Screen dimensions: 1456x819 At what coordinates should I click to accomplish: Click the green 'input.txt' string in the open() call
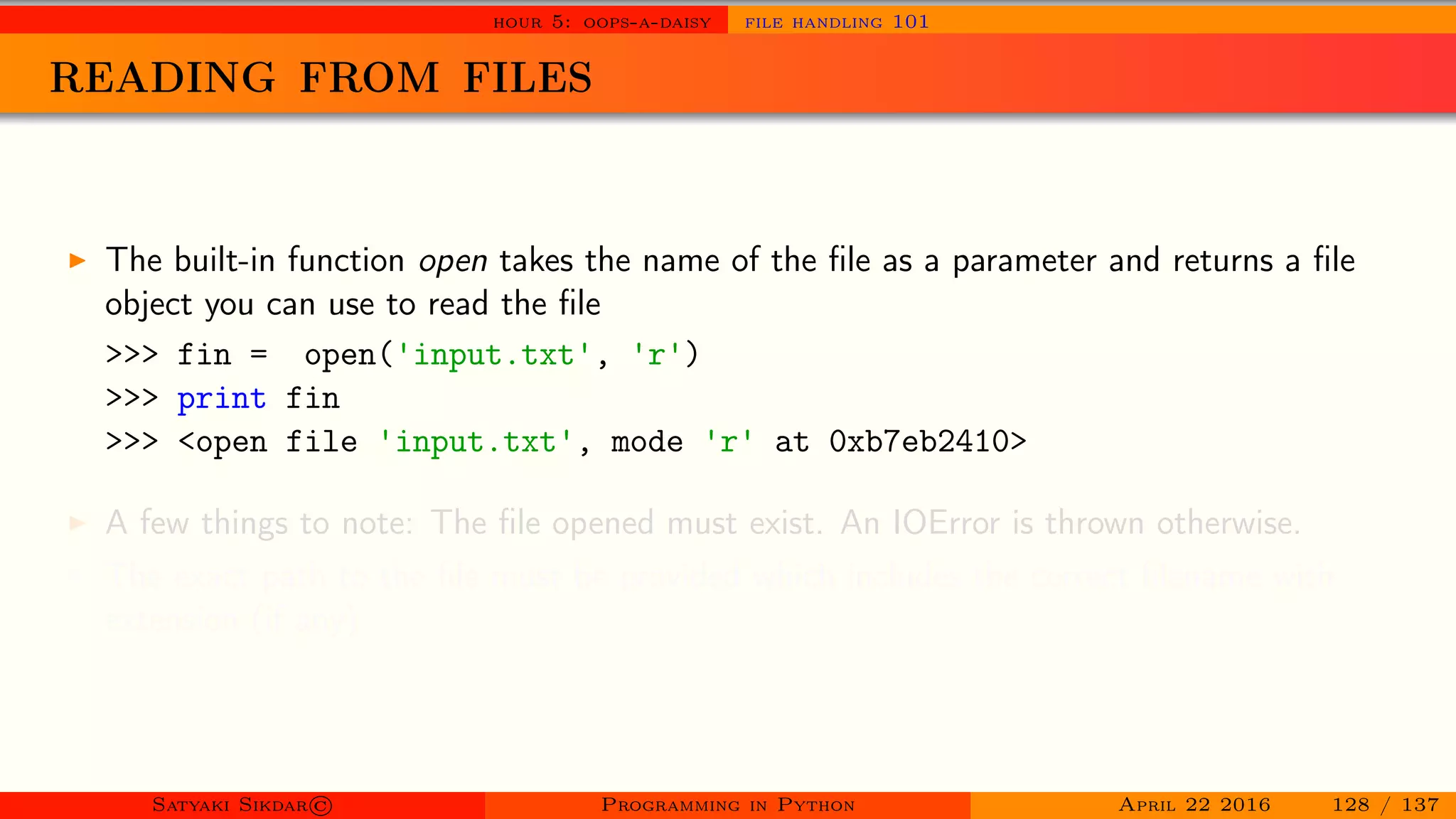493,355
